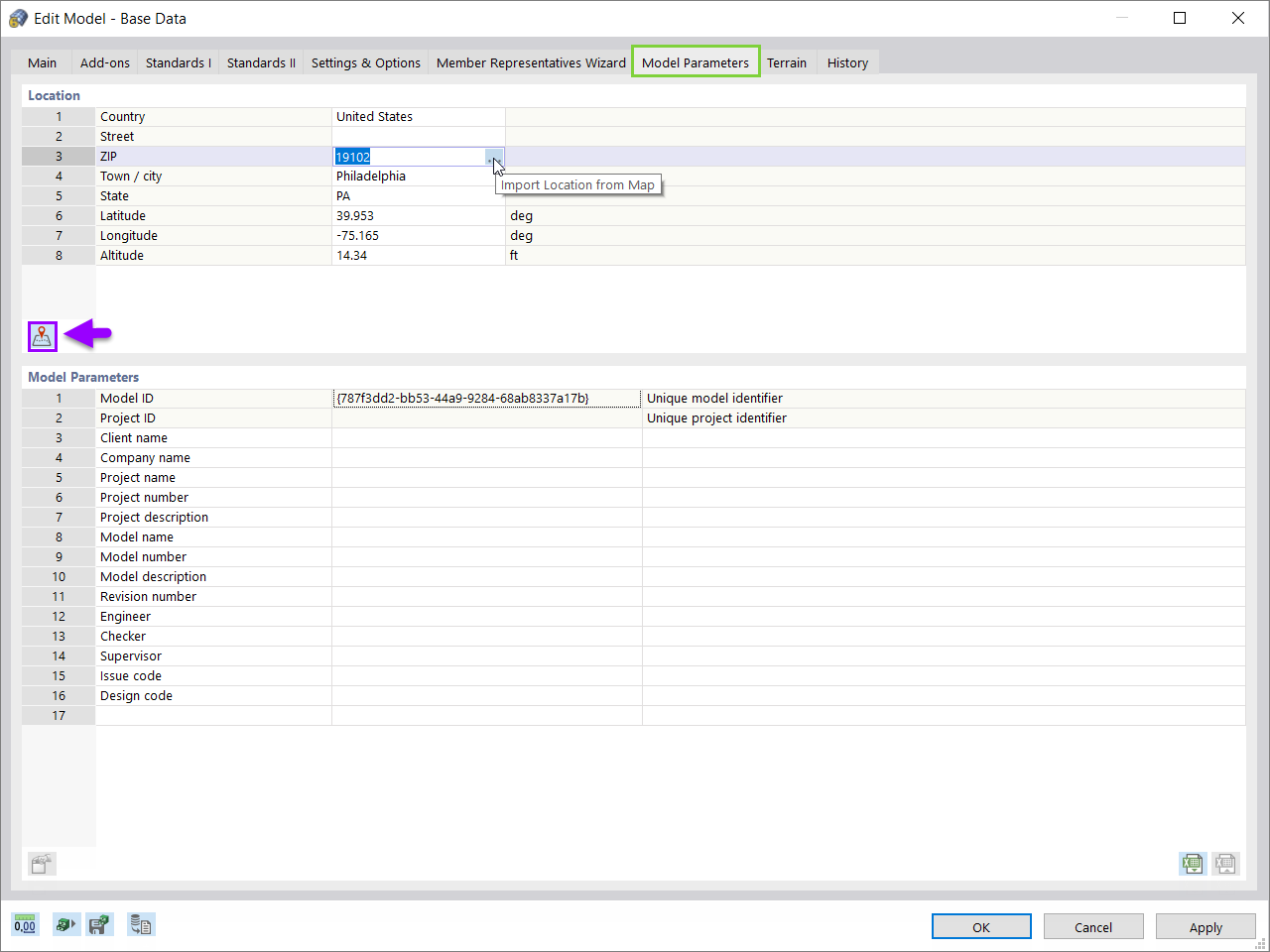The width and height of the screenshot is (1270, 952).
Task: Click the Company name value cell
Action: click(x=487, y=458)
